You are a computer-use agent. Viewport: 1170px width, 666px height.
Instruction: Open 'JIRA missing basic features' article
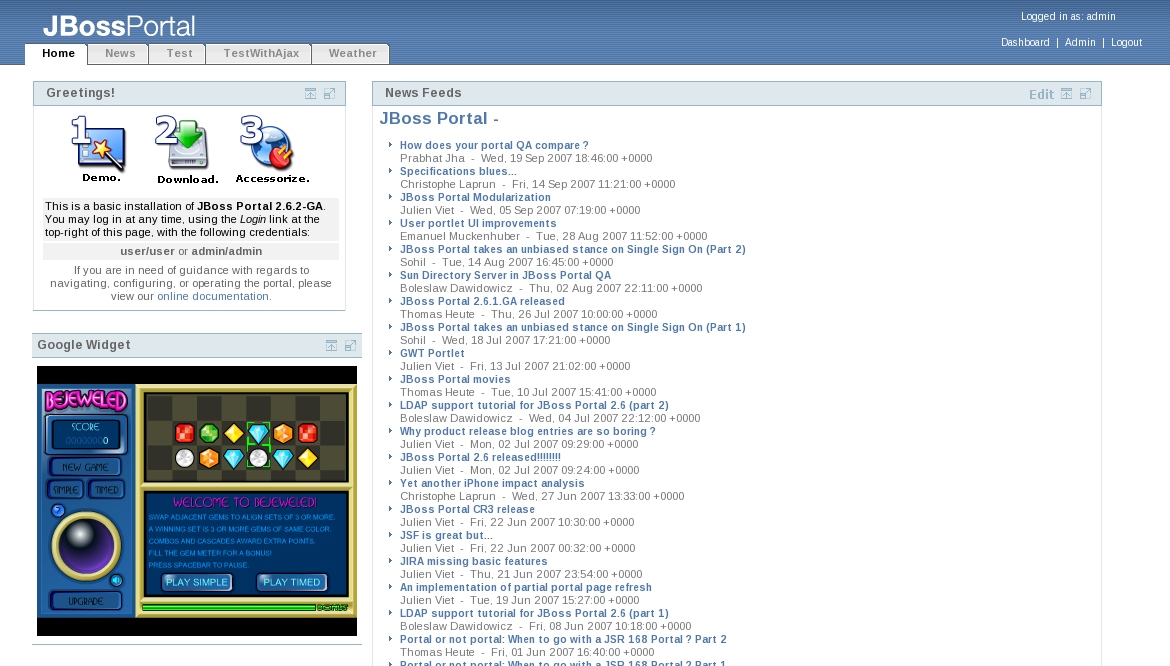tap(473, 562)
